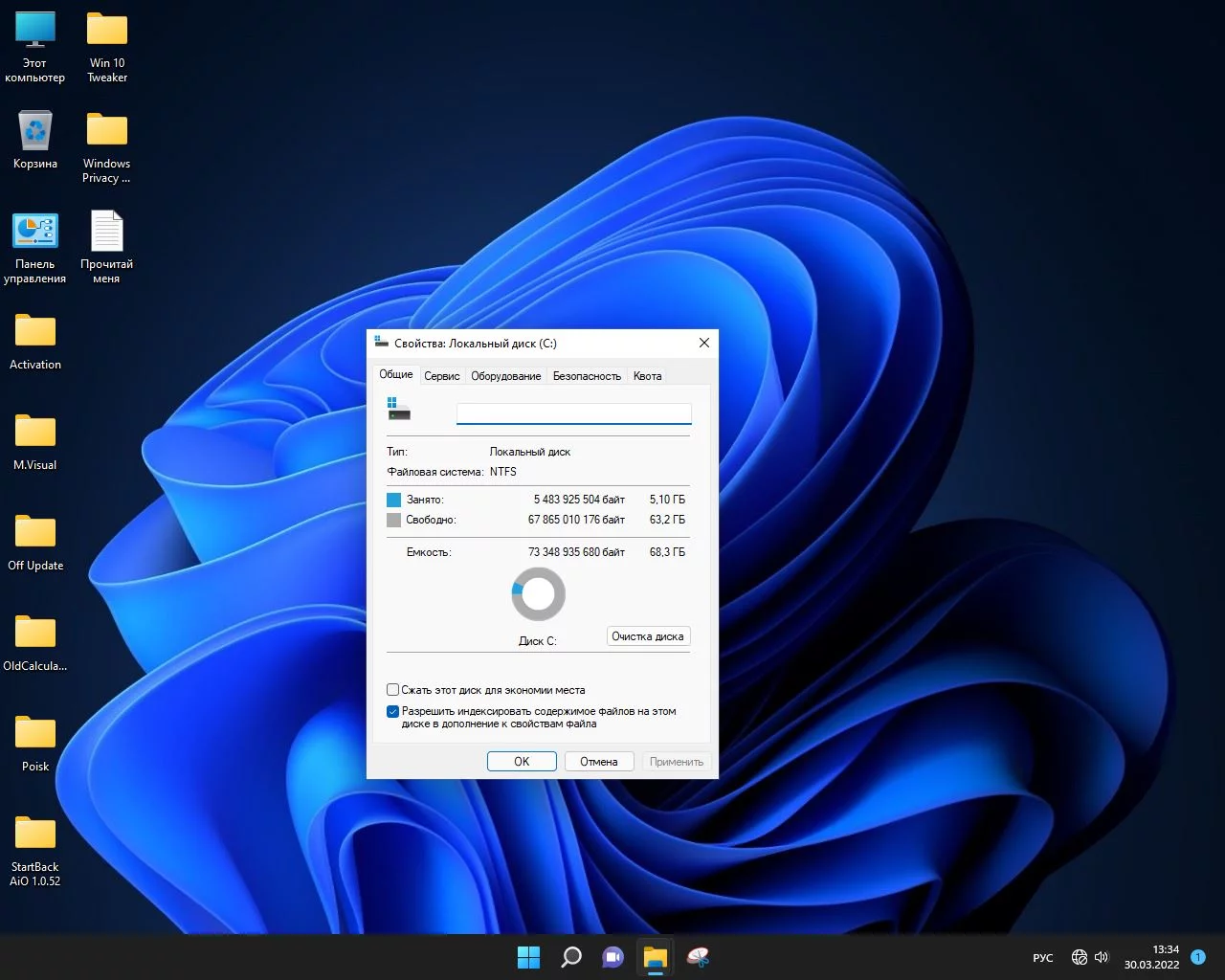Viewport: 1225px width, 980px height.
Task: Click the volume speaker tray icon
Action: 1102,957
